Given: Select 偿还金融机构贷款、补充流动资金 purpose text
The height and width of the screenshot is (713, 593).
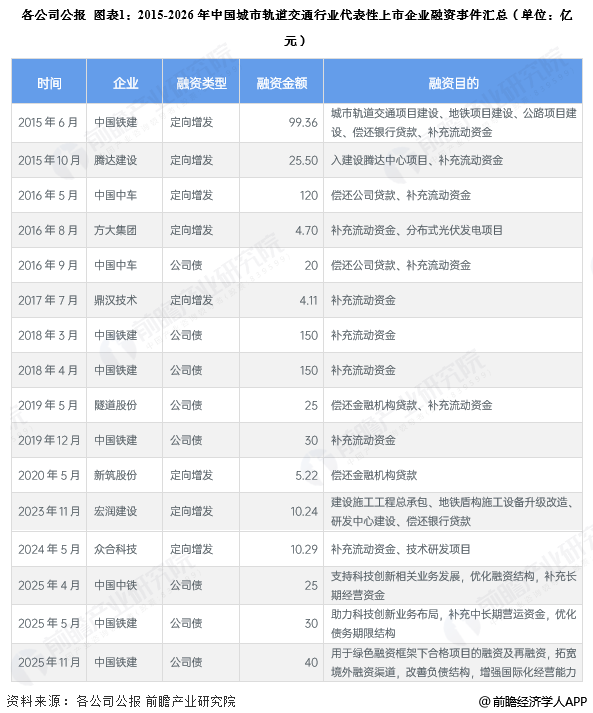Looking at the screenshot, I should pos(411,405).
